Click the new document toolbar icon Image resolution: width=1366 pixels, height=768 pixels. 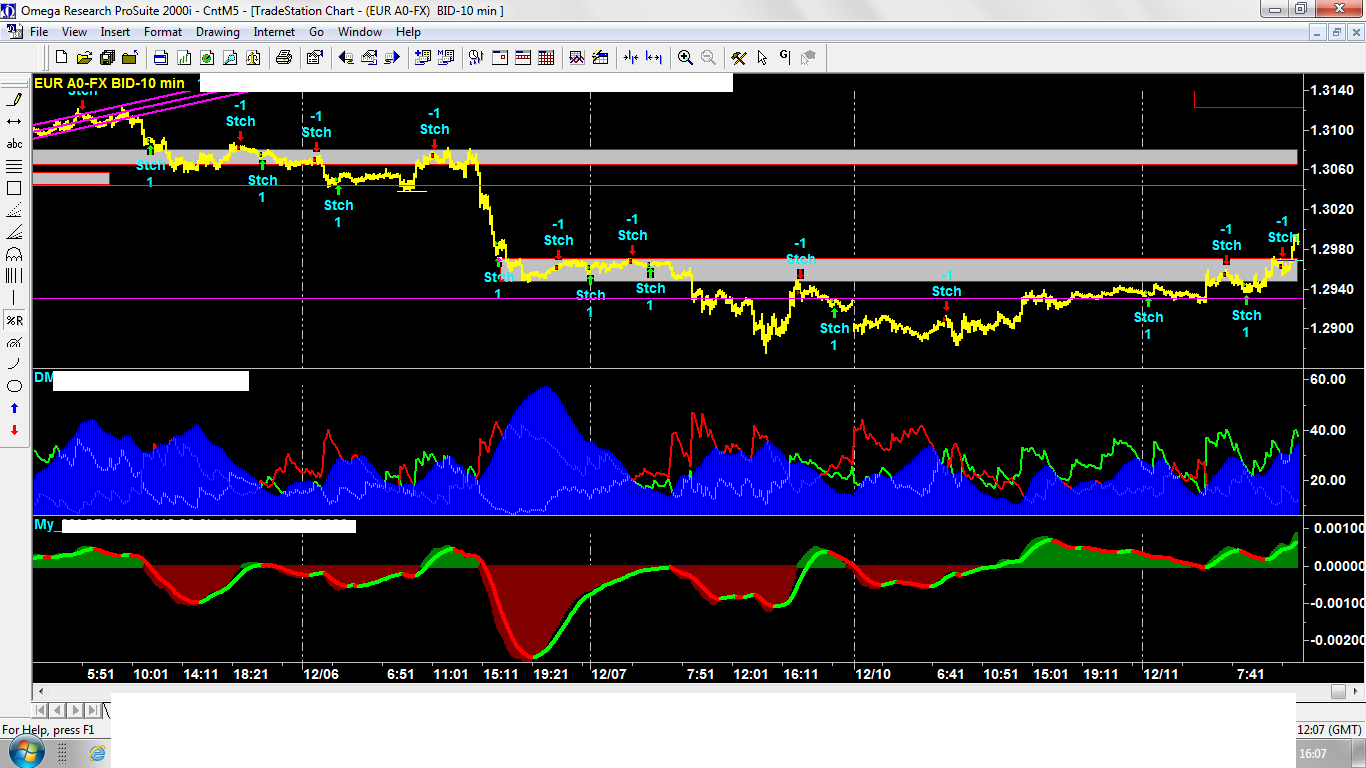pos(60,58)
